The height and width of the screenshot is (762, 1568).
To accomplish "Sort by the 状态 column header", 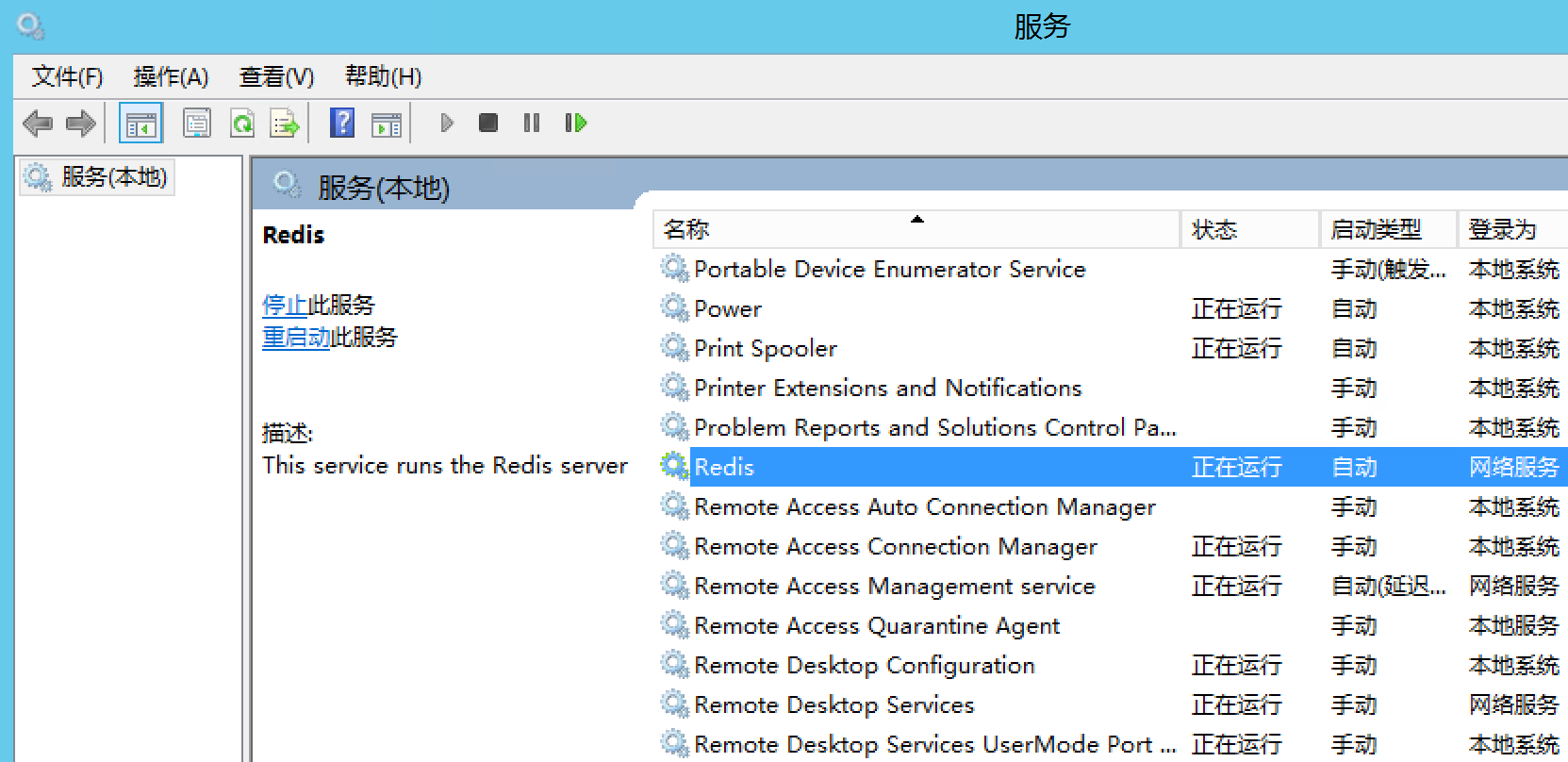I will (1250, 229).
